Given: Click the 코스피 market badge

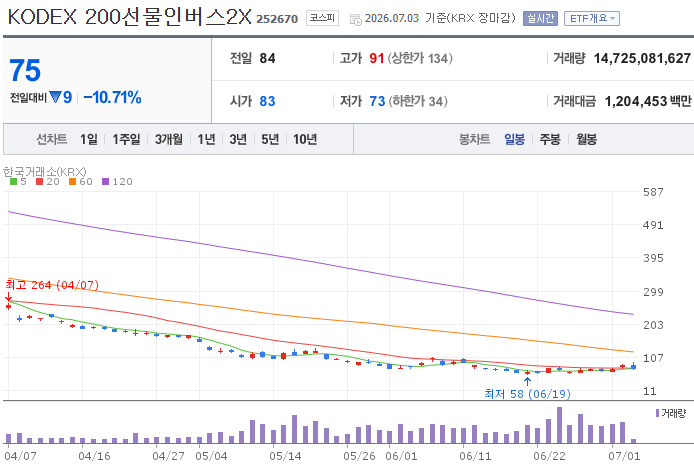Looking at the screenshot, I should click(x=322, y=18).
